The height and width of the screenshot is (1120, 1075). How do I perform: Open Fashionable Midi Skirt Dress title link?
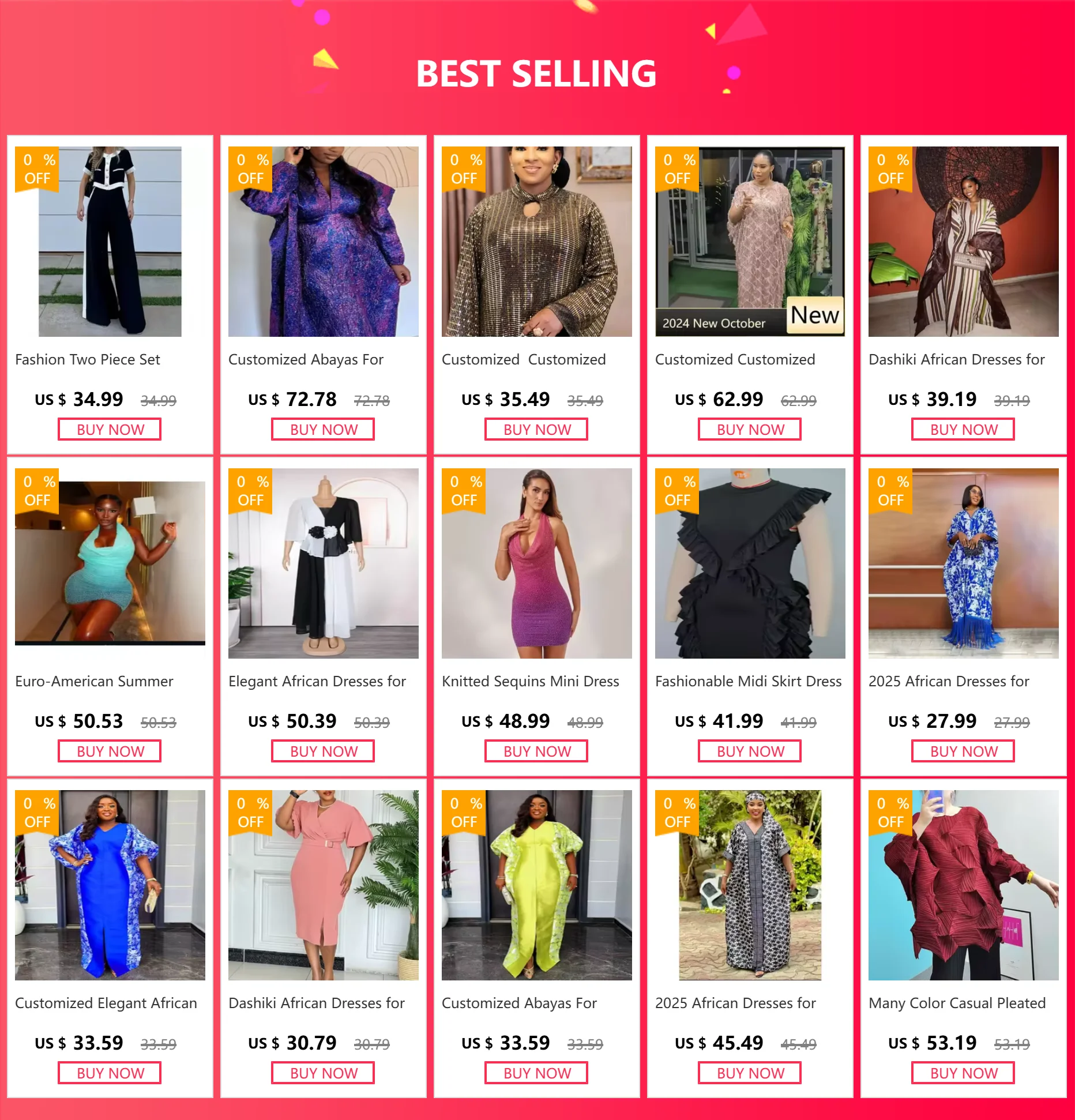pyautogui.click(x=749, y=681)
